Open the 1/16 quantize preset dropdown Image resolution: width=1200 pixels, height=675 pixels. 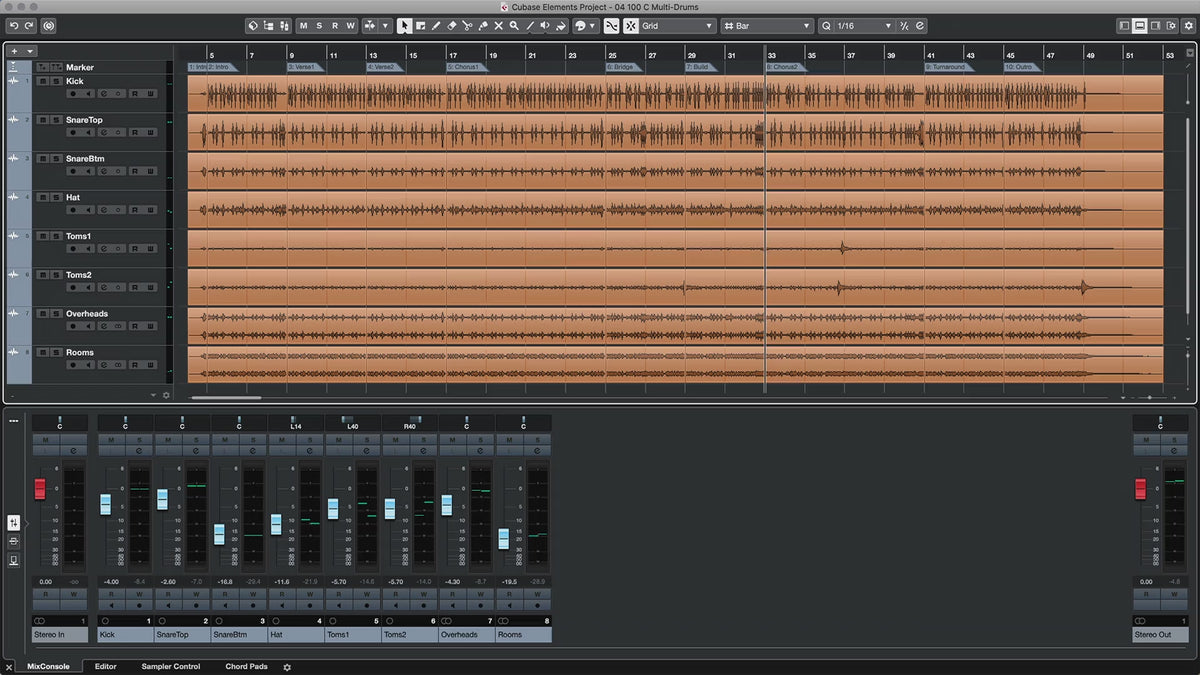(x=855, y=26)
